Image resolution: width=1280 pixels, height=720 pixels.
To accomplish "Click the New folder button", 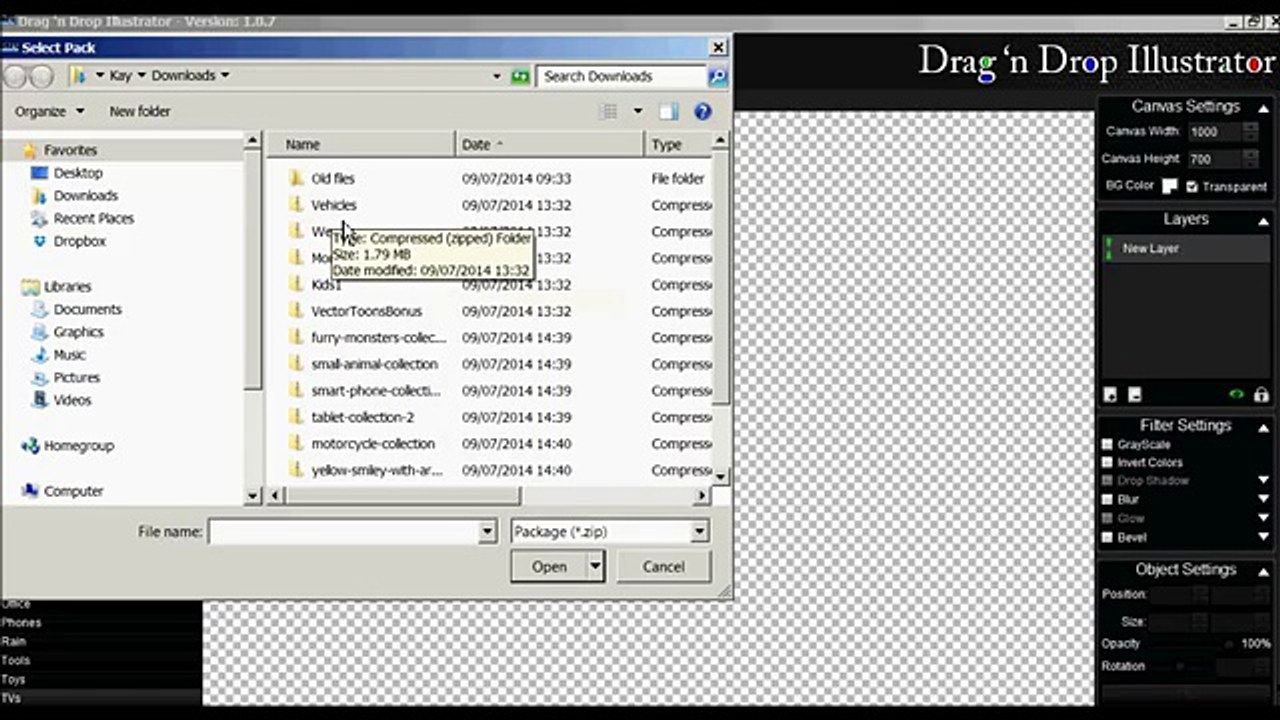I will (140, 112).
